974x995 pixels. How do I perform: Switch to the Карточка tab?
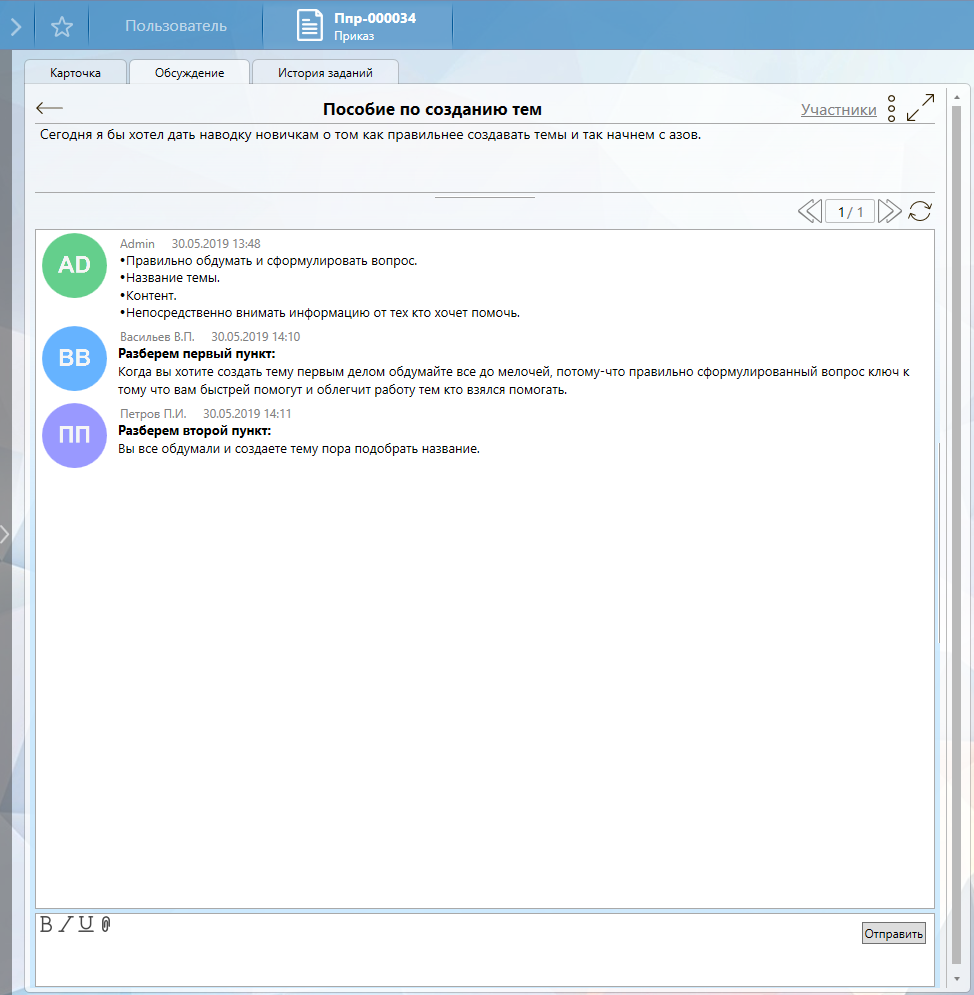(76, 73)
